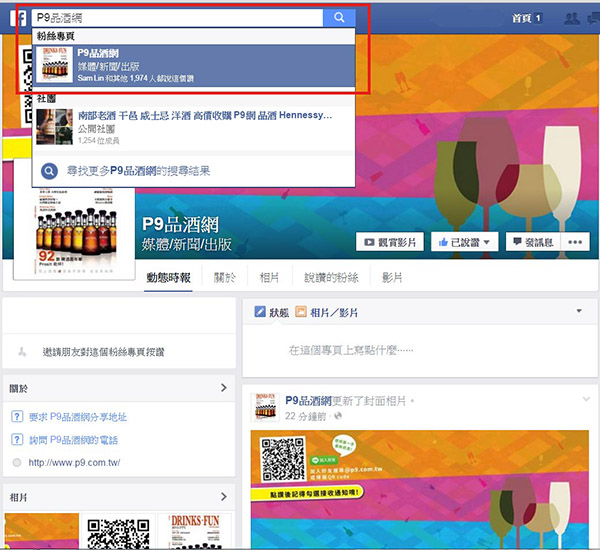Select P9品酒網 page thumbnail in search results

(54, 65)
